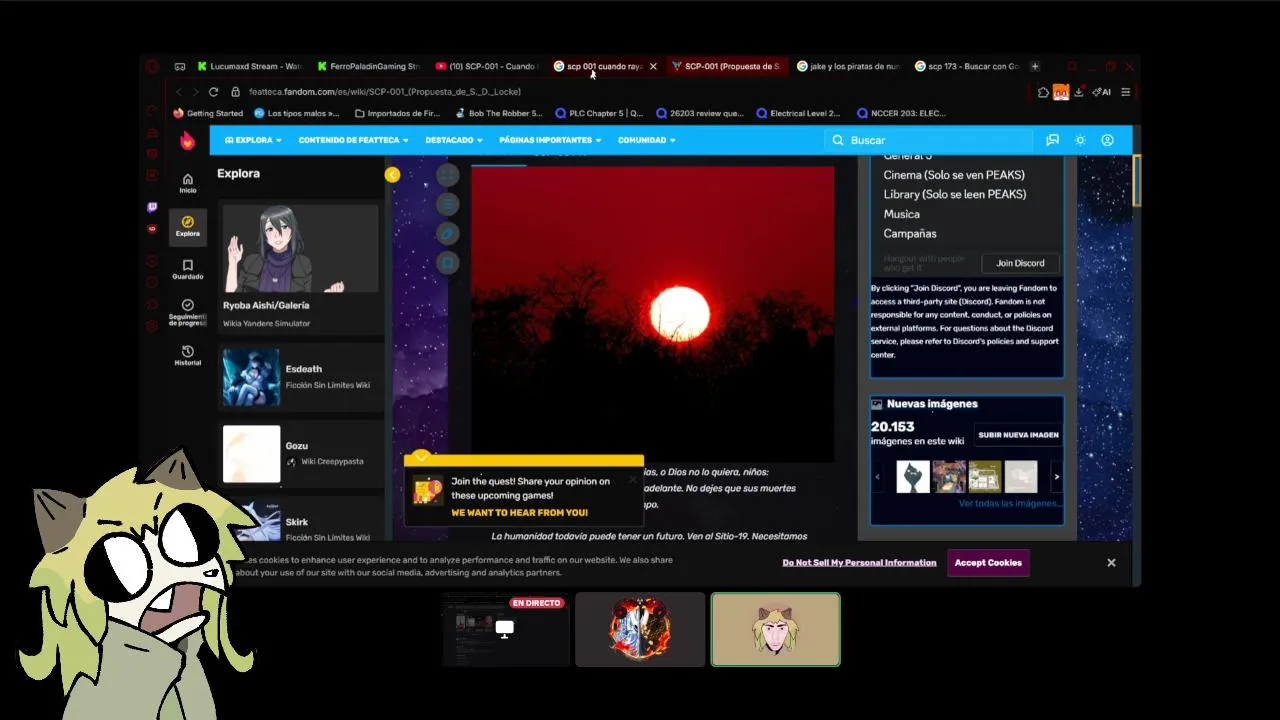
Task: Expand PÁGINAS IMPORTANTES dropdown
Action: click(550, 140)
